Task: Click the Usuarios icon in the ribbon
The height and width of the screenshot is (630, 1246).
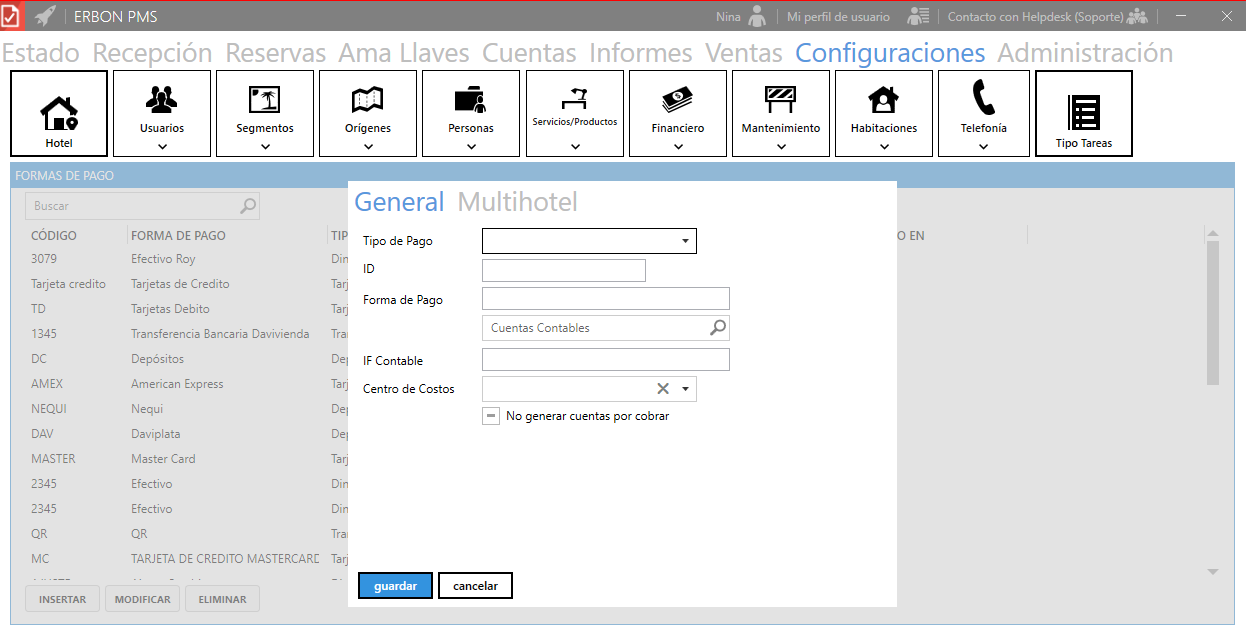Action: [x=162, y=99]
